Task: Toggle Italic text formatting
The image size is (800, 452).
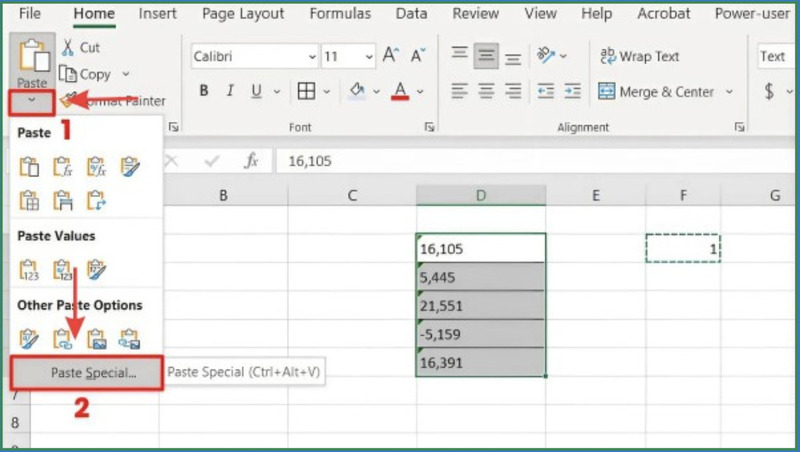Action: coord(232,92)
